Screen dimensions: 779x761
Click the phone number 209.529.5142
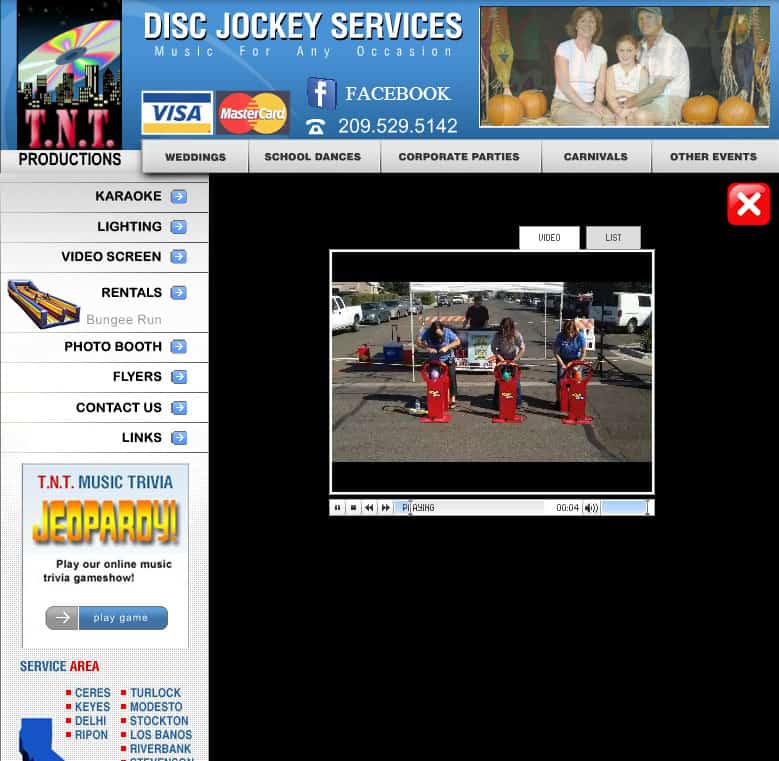click(397, 126)
